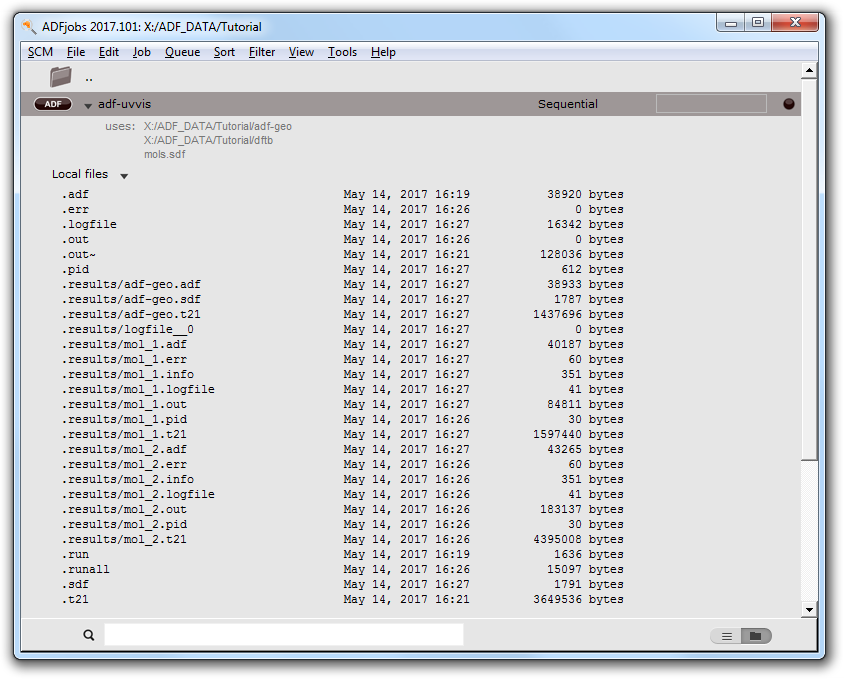The image size is (844, 679).
Task: Open .results/mol_2.info file
Action: 128,480
